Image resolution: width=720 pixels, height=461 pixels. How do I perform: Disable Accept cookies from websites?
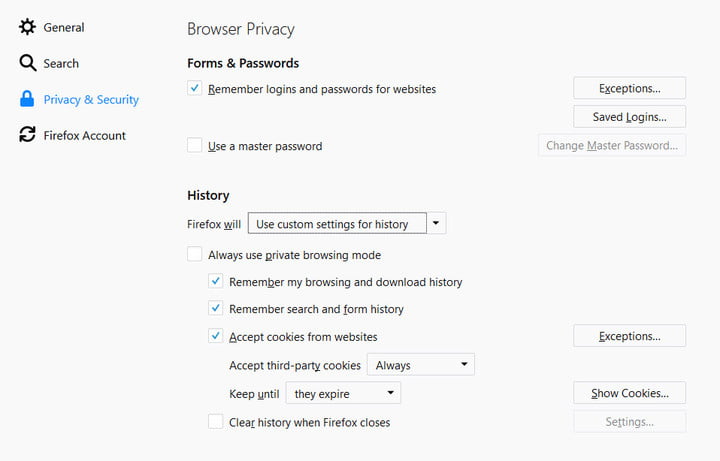[x=216, y=337]
